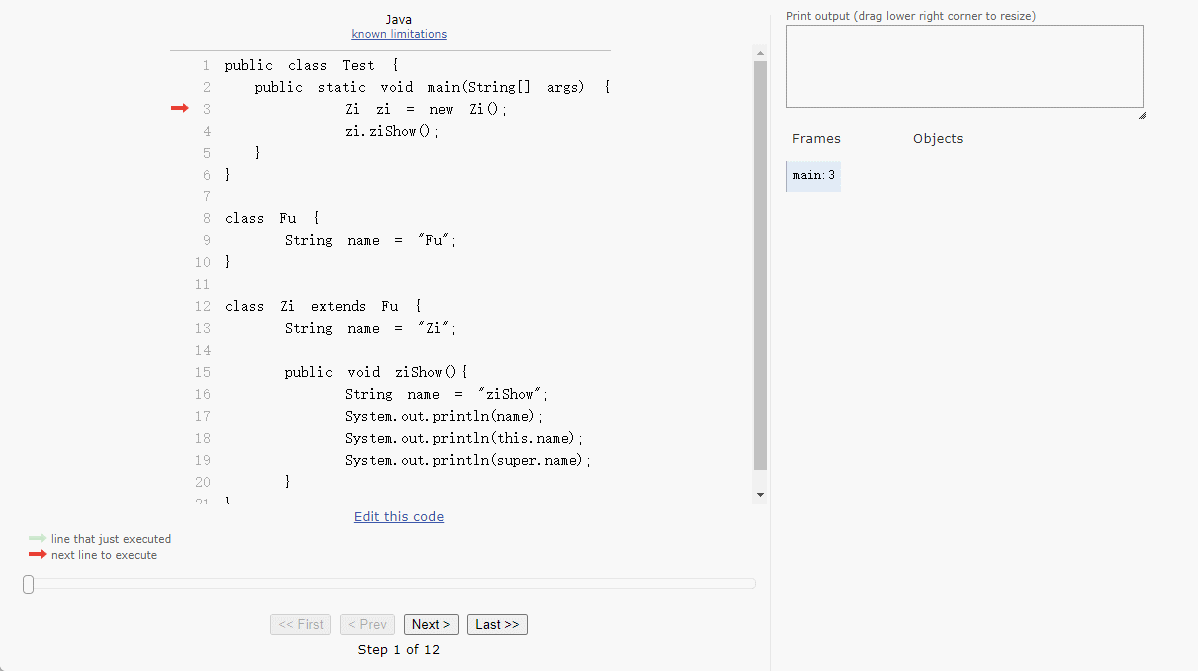Viewport: 1198px width, 671px height.
Task: Click inside the Print output text box
Action: [x=964, y=66]
